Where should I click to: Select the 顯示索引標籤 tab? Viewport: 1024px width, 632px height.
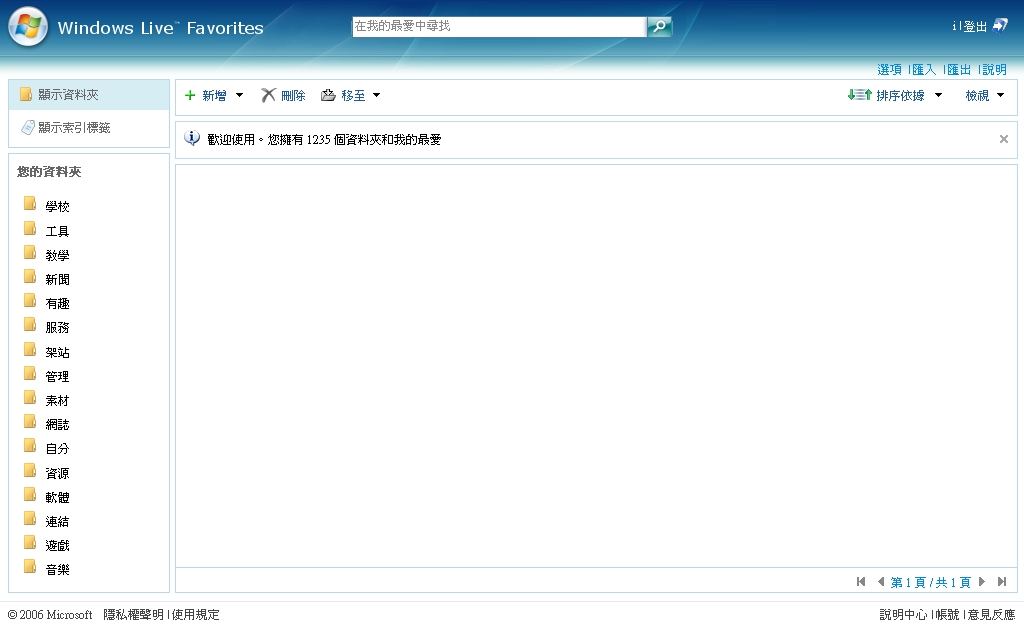[89, 127]
